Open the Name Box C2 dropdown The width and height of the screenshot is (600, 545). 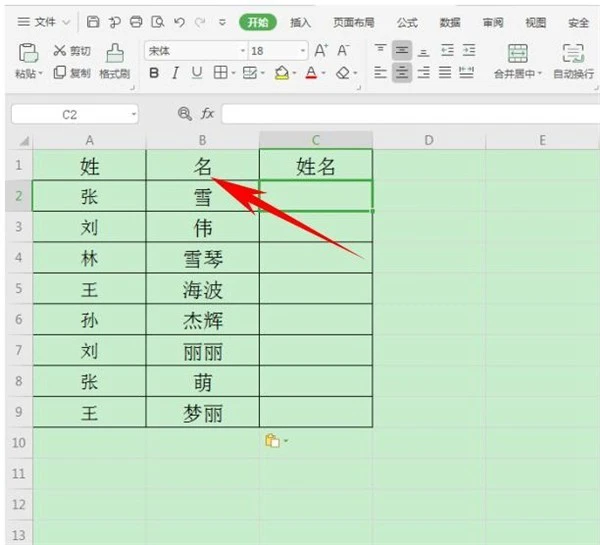134,114
